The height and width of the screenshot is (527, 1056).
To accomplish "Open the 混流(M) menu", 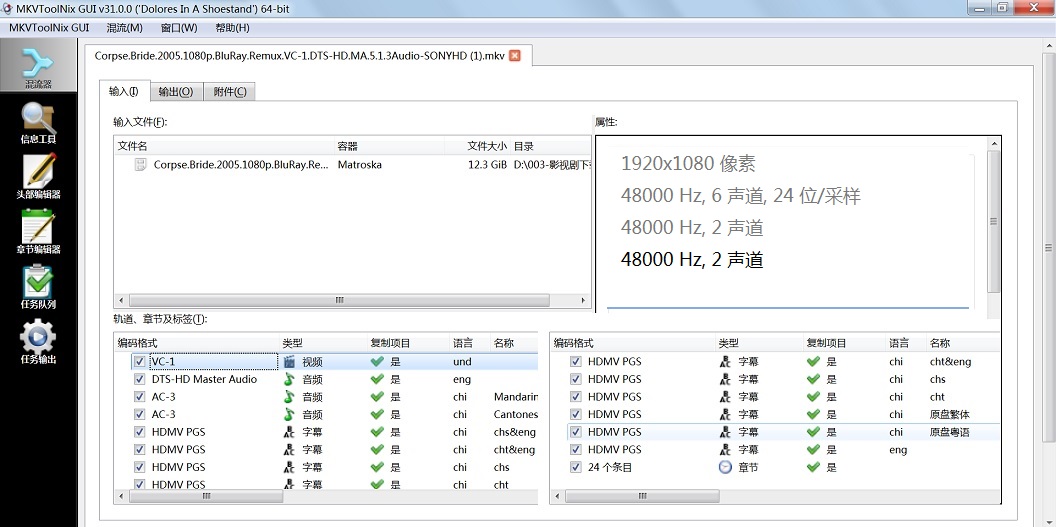I will (124, 27).
